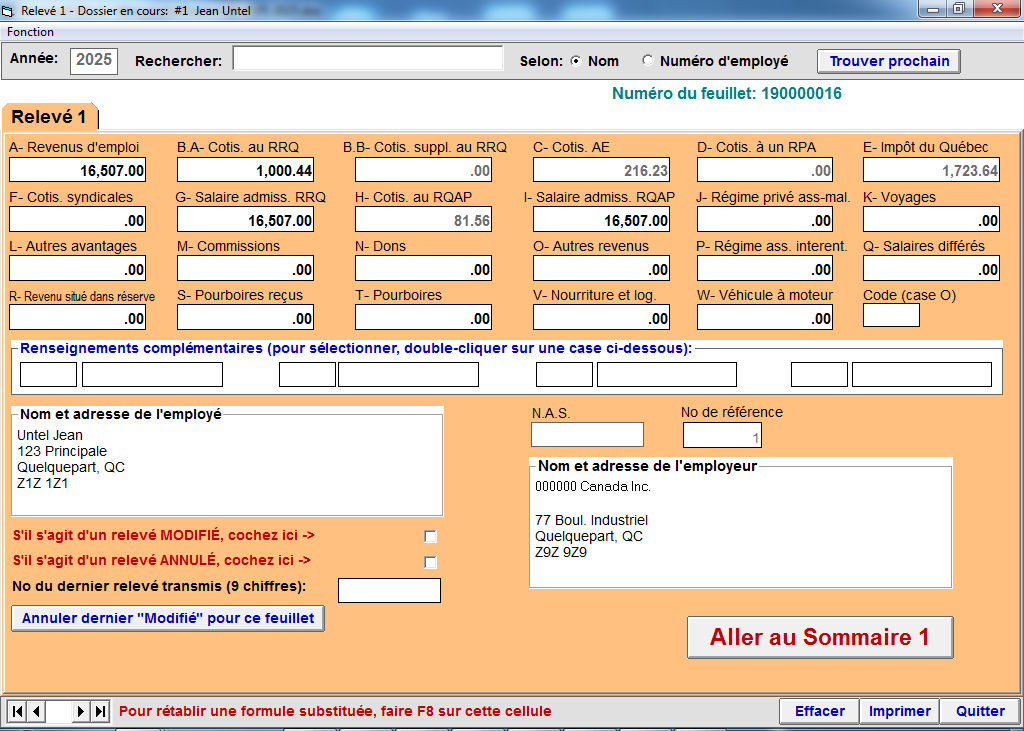
Task: Focus the Rechercher search field
Action: tap(367, 59)
